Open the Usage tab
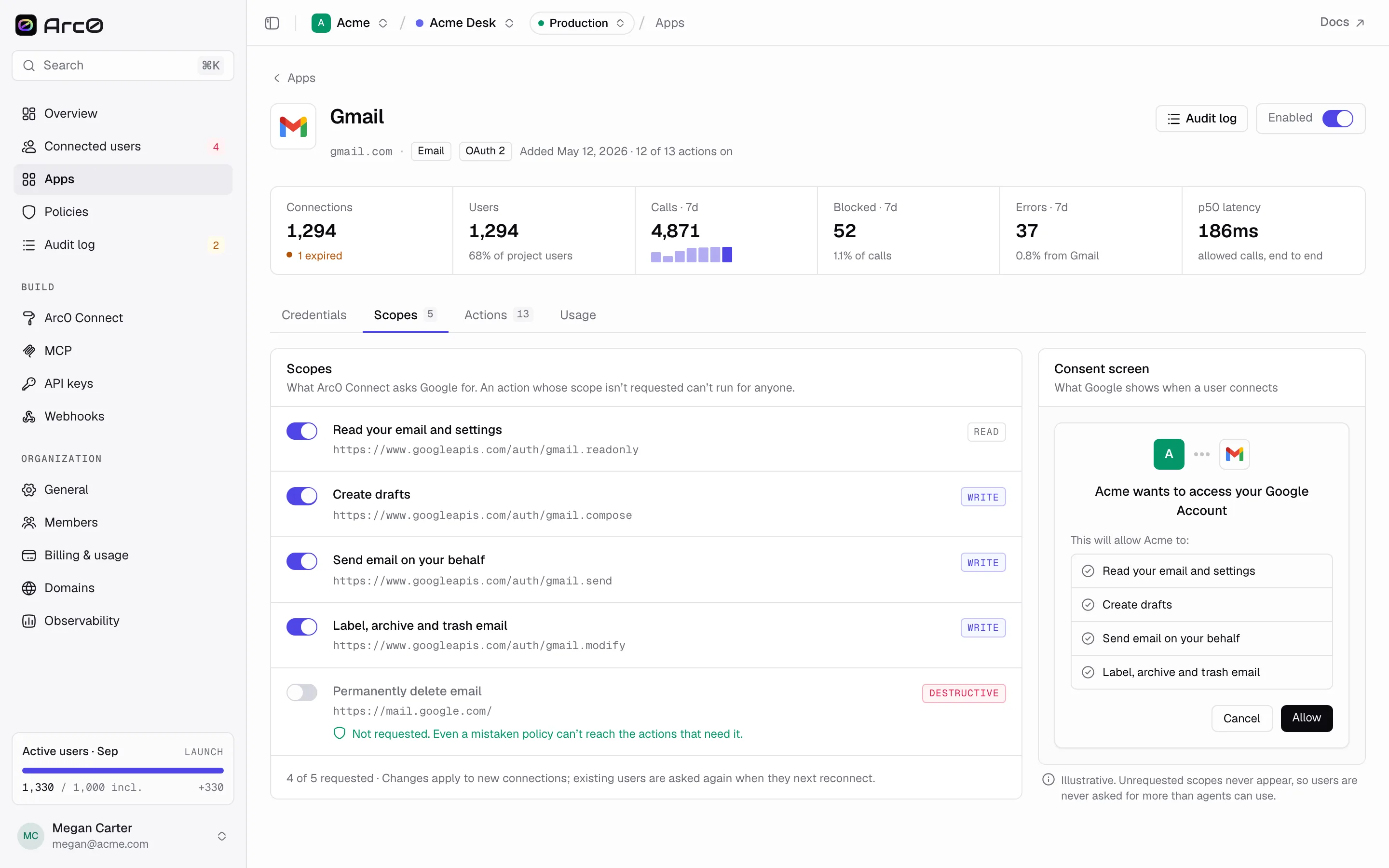The width and height of the screenshot is (1389, 868). point(577,315)
